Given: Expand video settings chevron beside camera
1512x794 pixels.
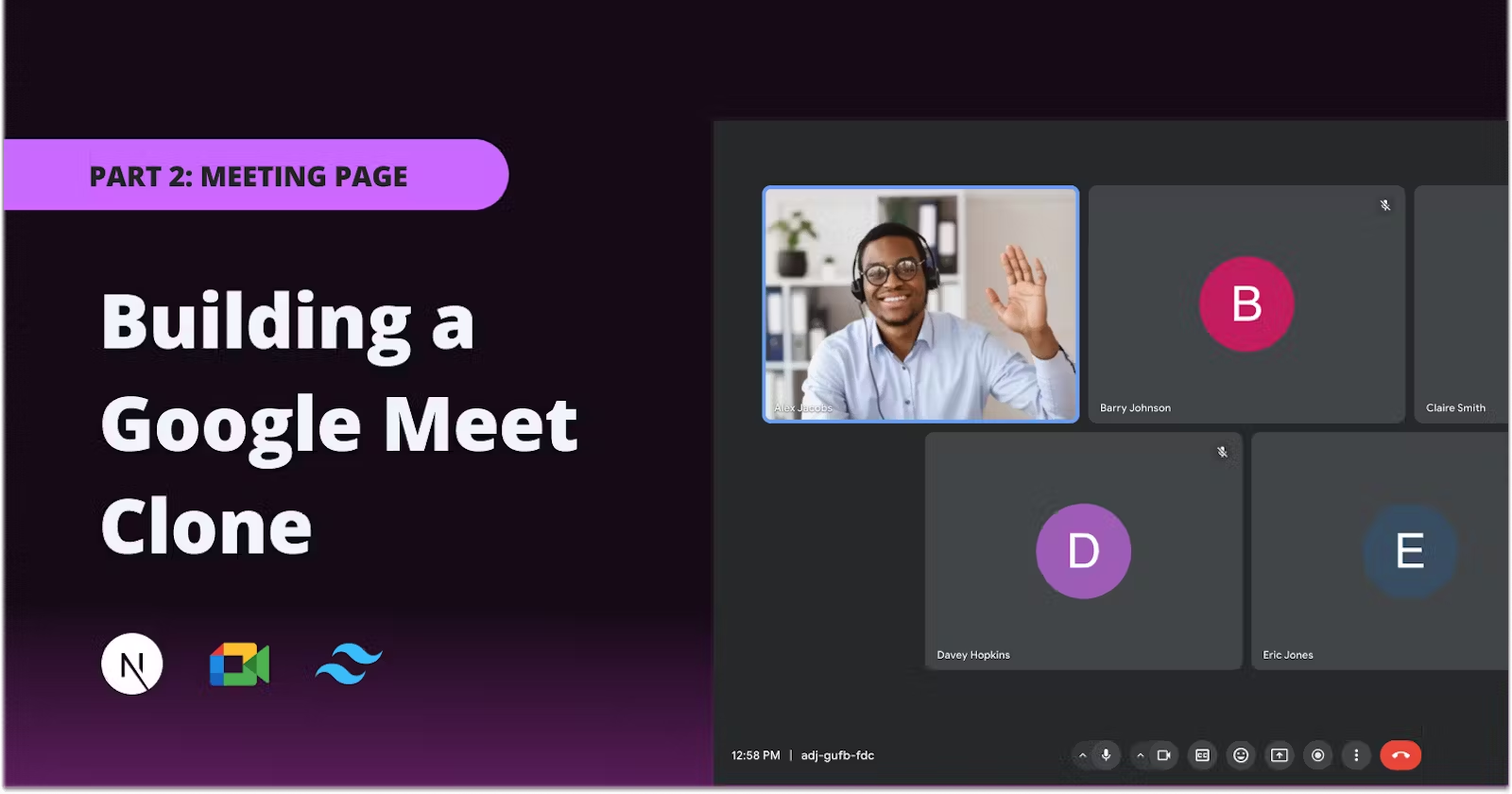Looking at the screenshot, I should (1141, 755).
